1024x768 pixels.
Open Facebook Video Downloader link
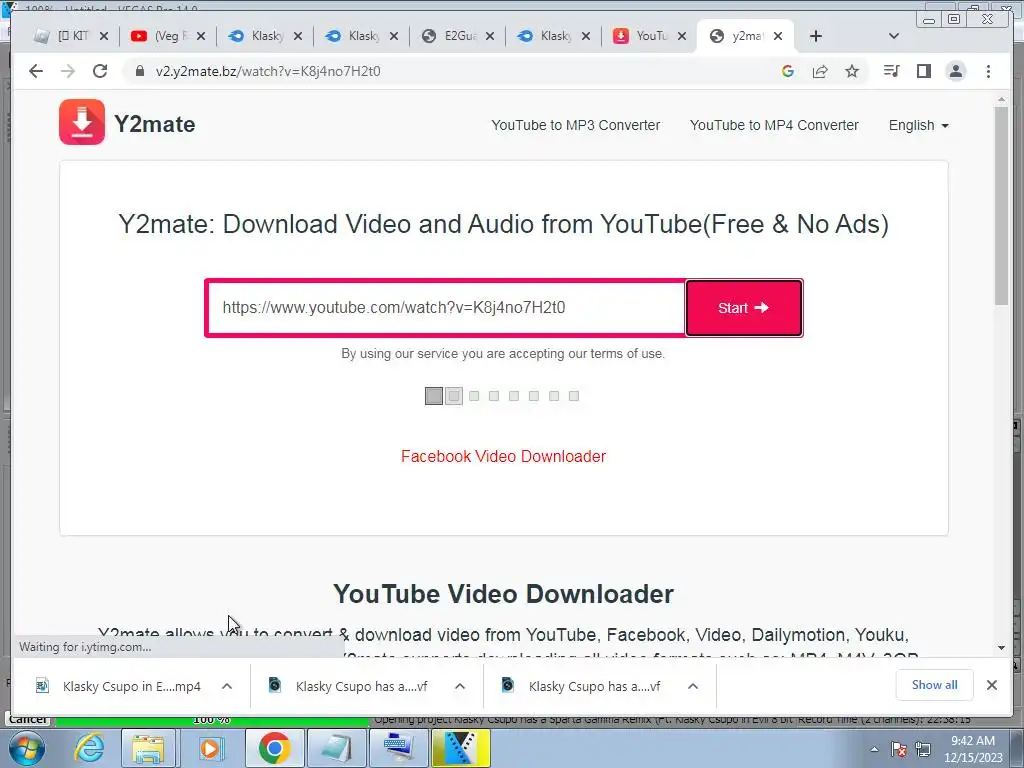(504, 456)
